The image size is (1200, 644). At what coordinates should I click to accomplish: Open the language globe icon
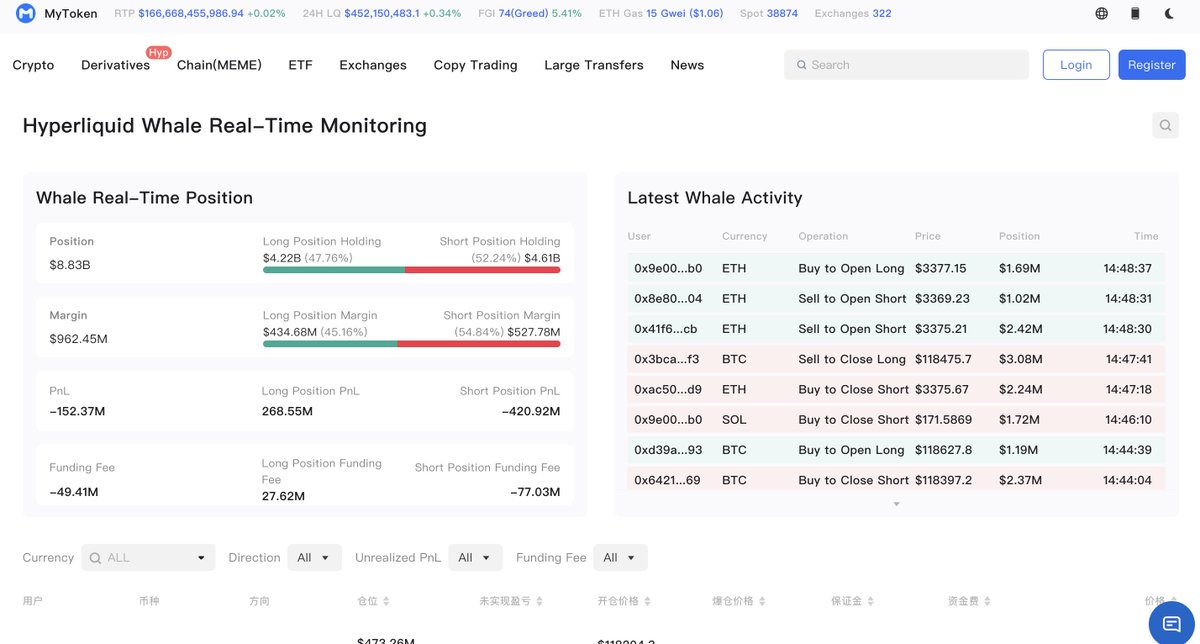click(1101, 14)
